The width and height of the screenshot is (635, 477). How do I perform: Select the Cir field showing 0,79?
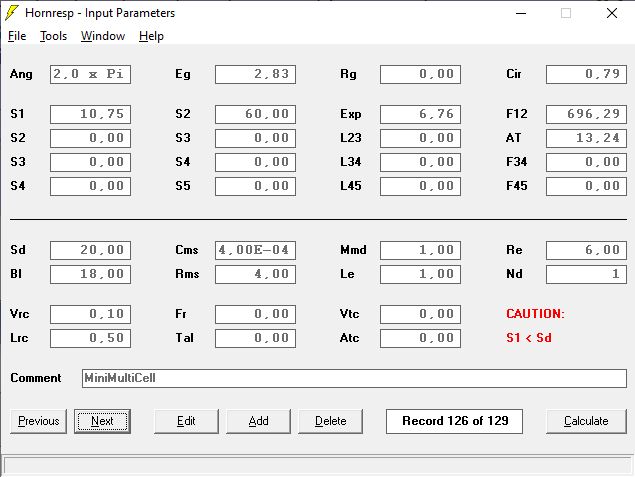586,75
